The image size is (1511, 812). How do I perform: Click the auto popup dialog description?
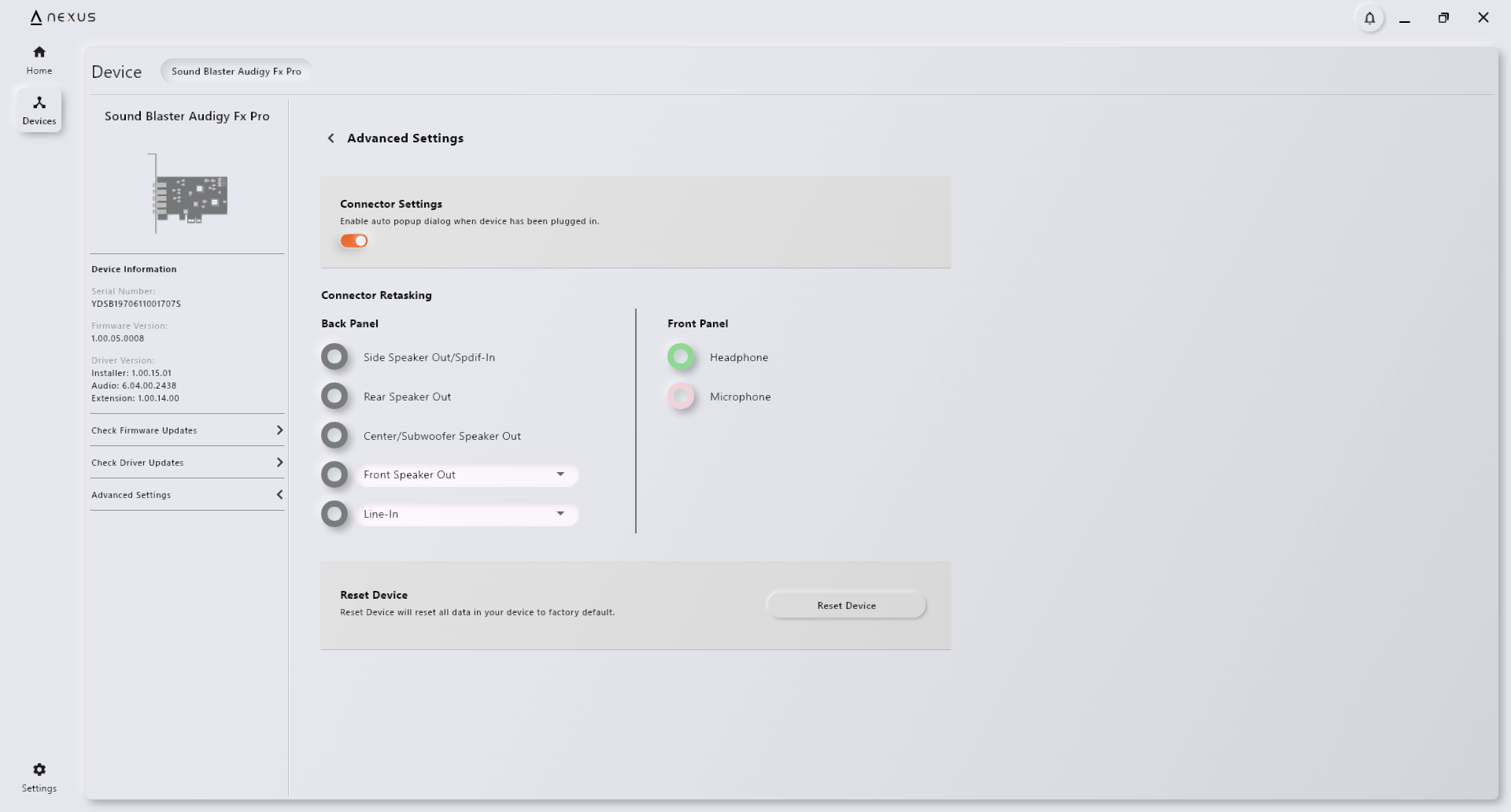coord(469,221)
